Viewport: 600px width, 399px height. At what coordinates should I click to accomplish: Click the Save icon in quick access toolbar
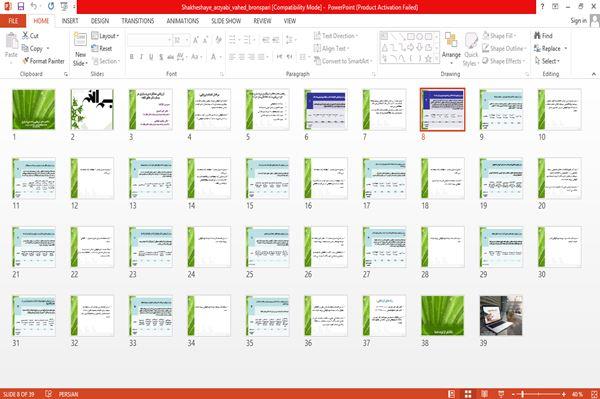pyautogui.click(x=21, y=6)
